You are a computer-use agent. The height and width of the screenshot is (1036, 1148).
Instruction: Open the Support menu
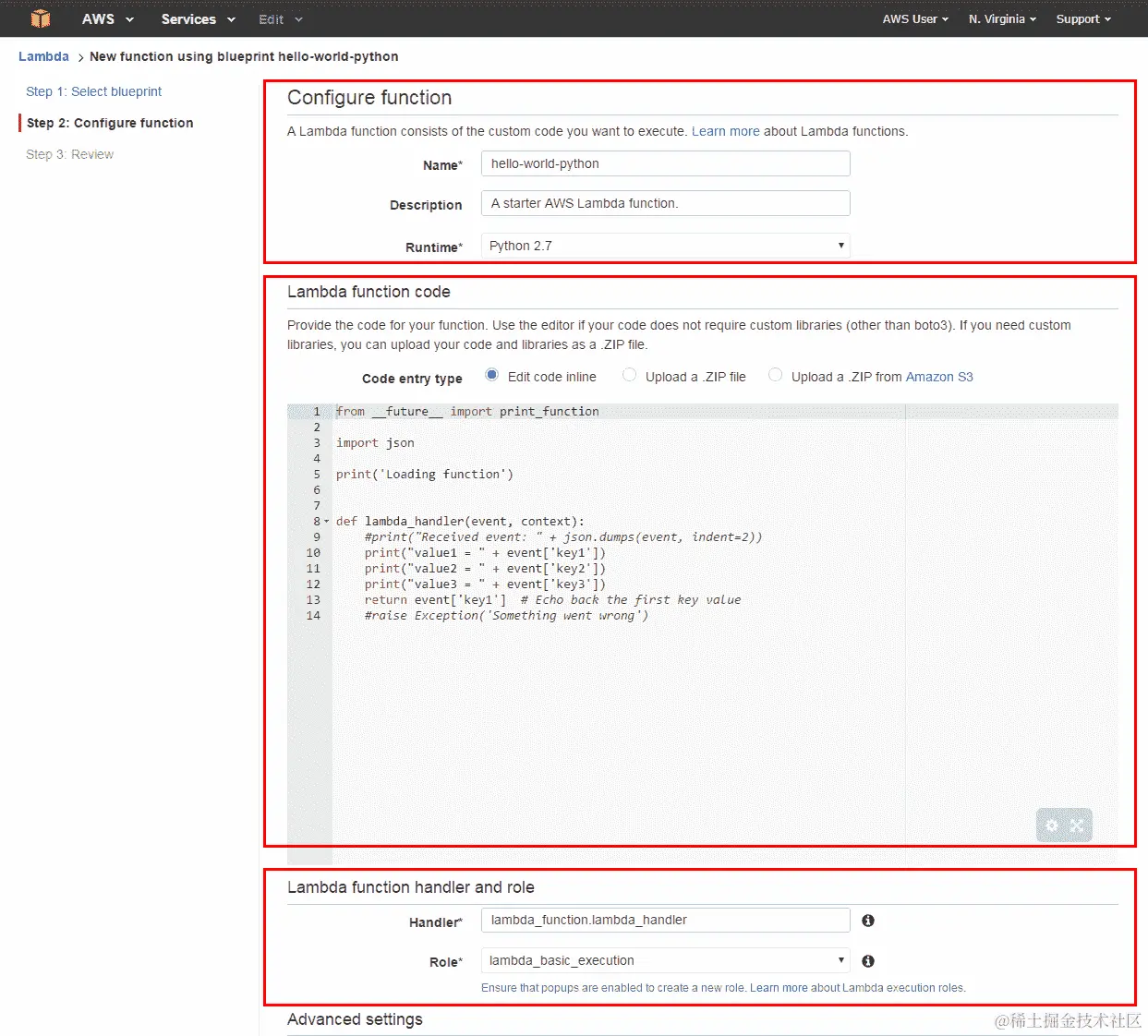click(1083, 18)
